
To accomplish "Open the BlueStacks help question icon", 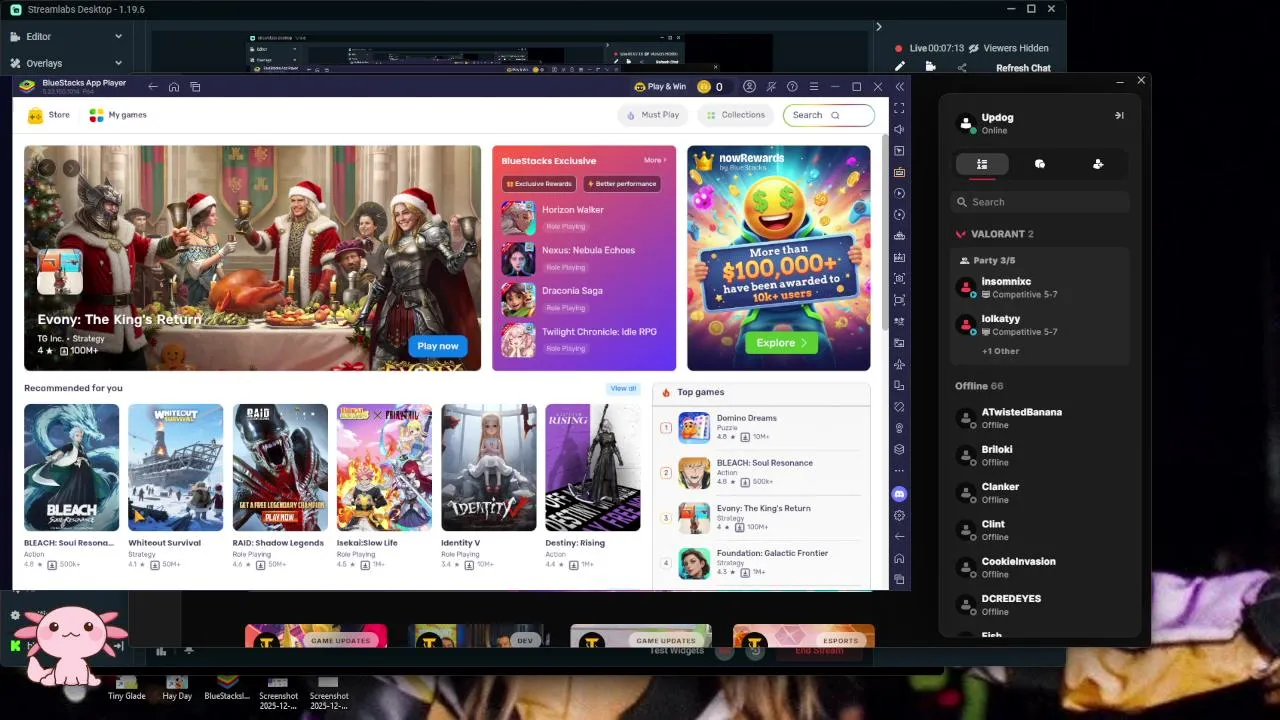I will (x=792, y=87).
